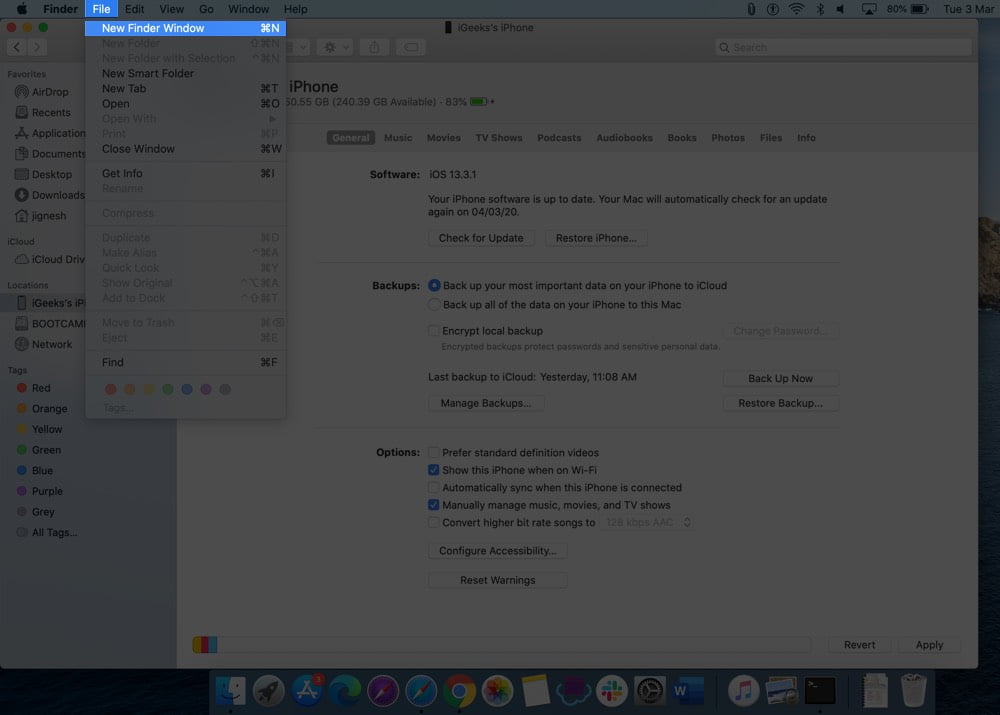Select Back up all data to this Mac

click(x=434, y=305)
